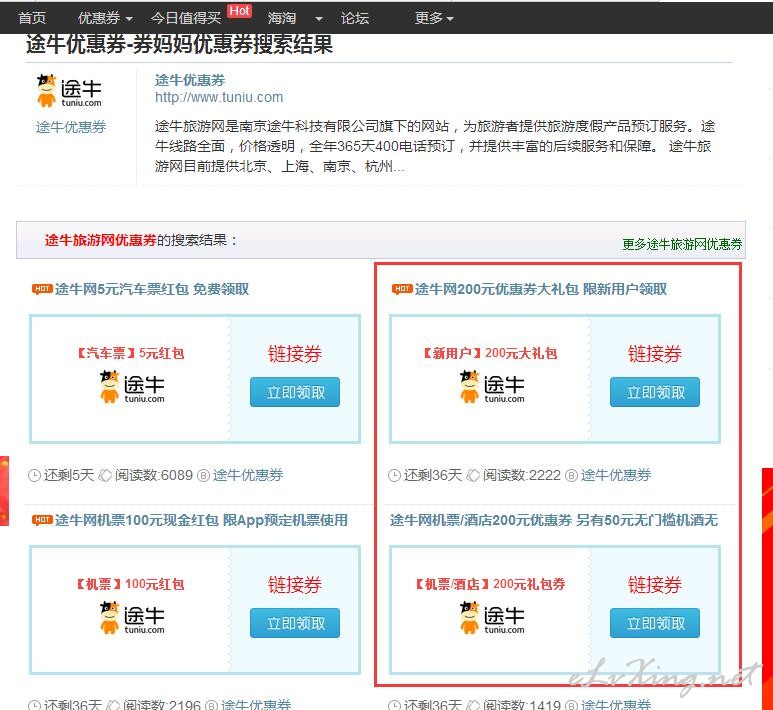Select 【汽车票】5元红包 coupon text
The height and width of the screenshot is (710, 773).
(x=131, y=353)
